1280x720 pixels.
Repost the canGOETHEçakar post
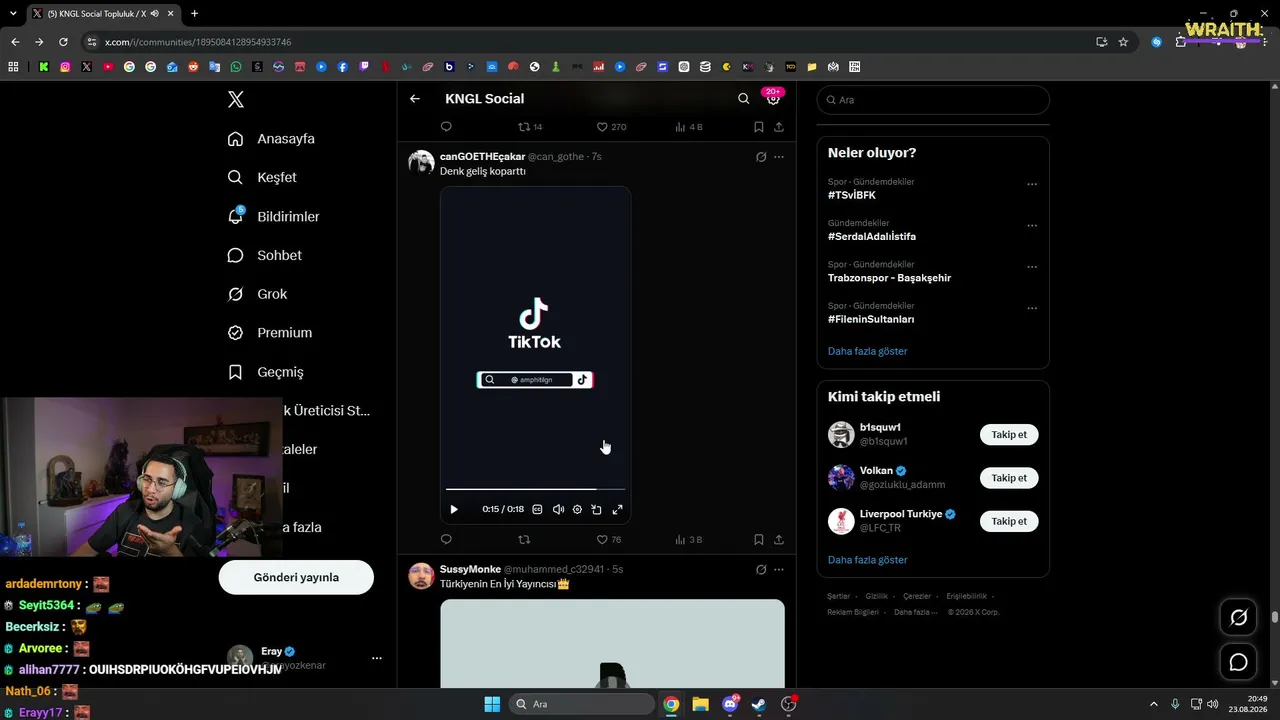coord(524,539)
